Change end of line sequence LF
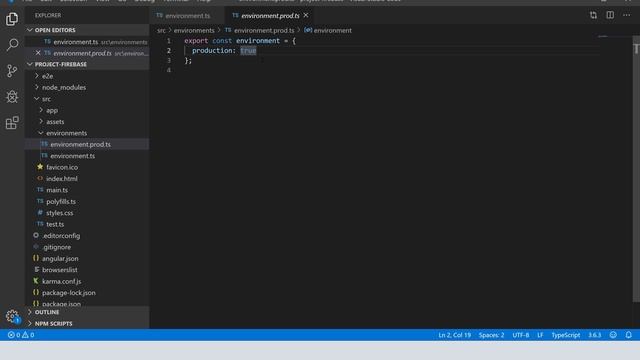The height and width of the screenshot is (360, 640). point(540,335)
